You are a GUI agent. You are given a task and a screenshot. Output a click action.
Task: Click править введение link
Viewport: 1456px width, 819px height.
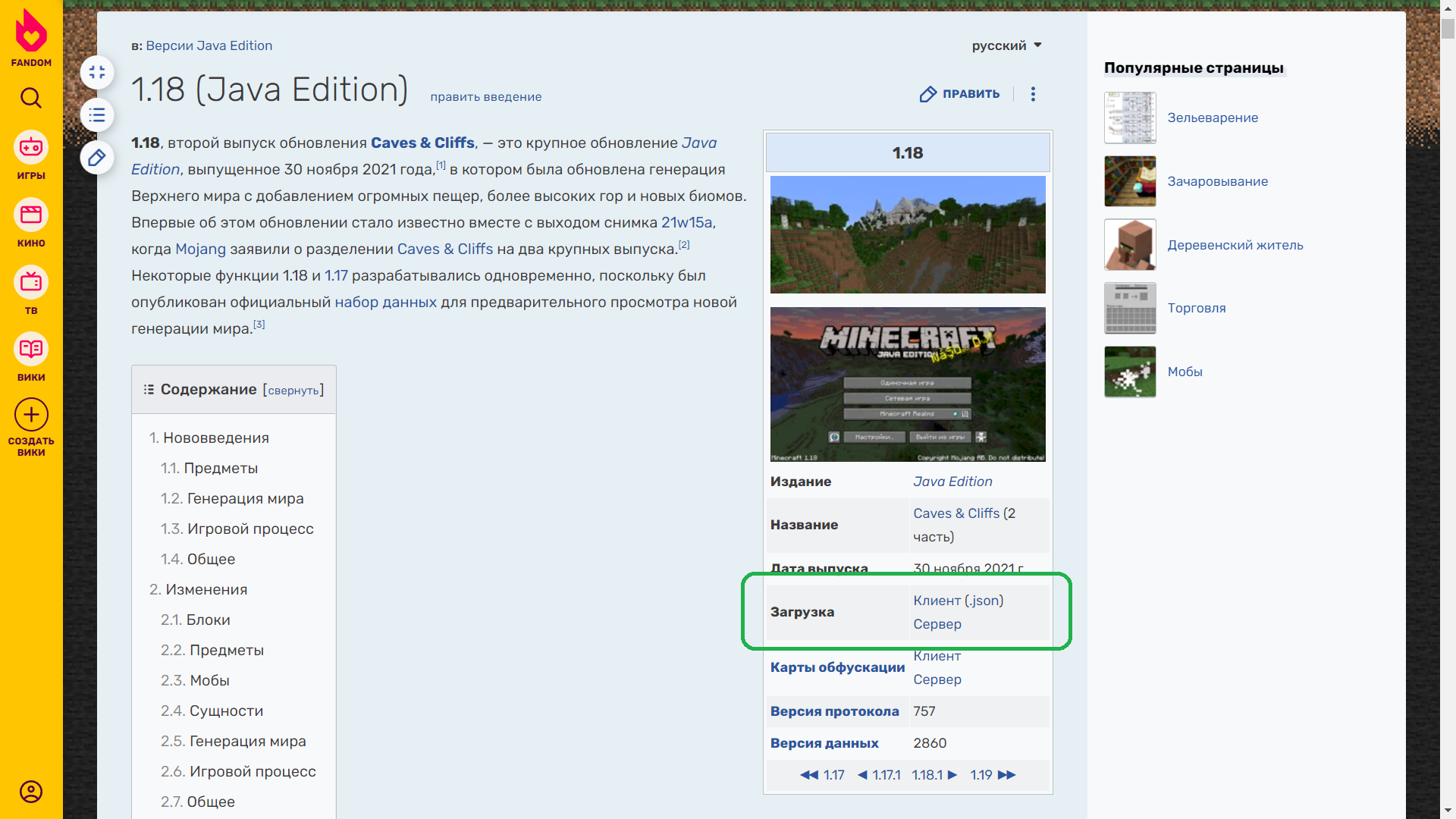click(486, 97)
